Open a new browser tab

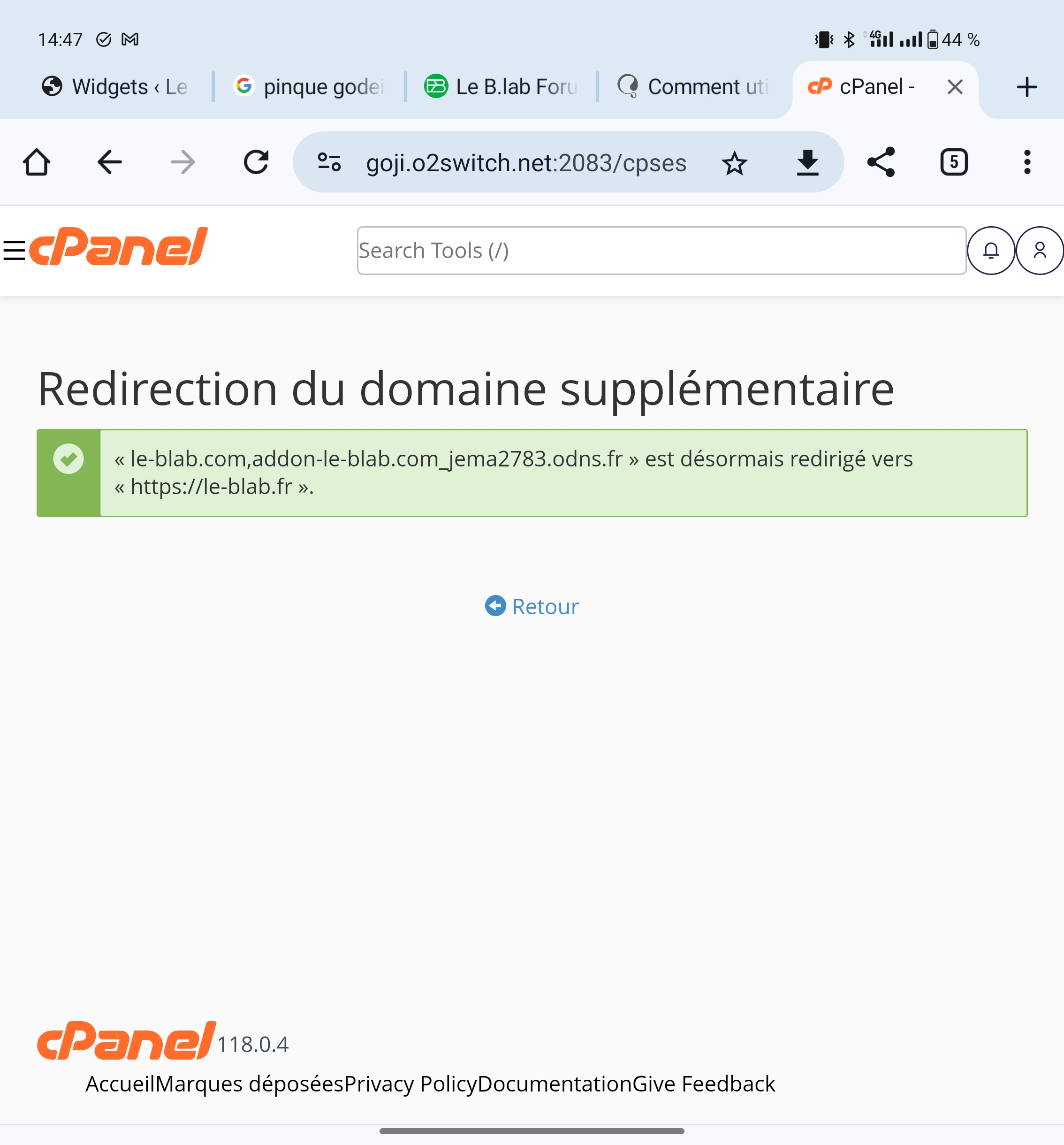pyautogui.click(x=1026, y=87)
